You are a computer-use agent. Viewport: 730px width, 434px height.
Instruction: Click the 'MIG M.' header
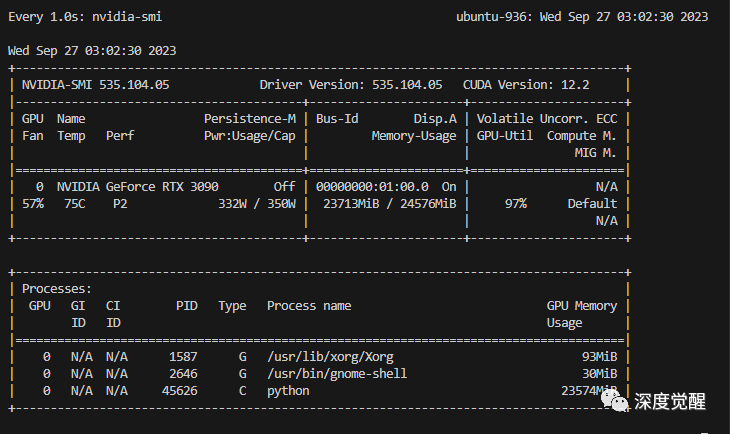click(x=595, y=153)
